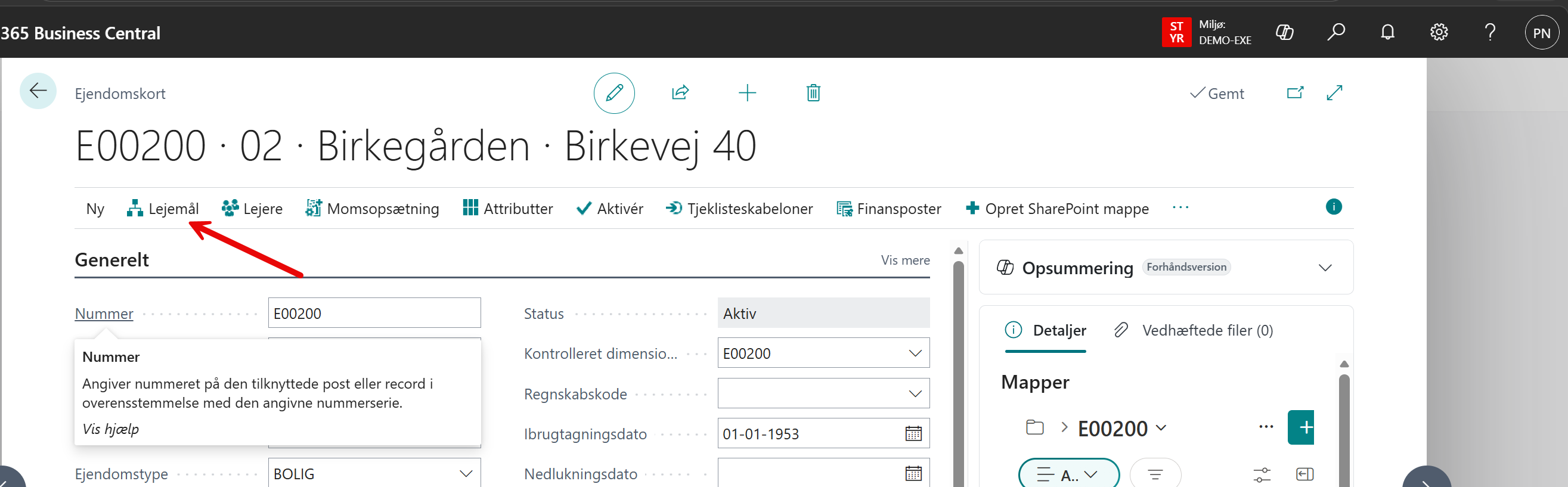Click the folder icon in Mapper
This screenshot has width=1568, height=487.
(x=1034, y=427)
